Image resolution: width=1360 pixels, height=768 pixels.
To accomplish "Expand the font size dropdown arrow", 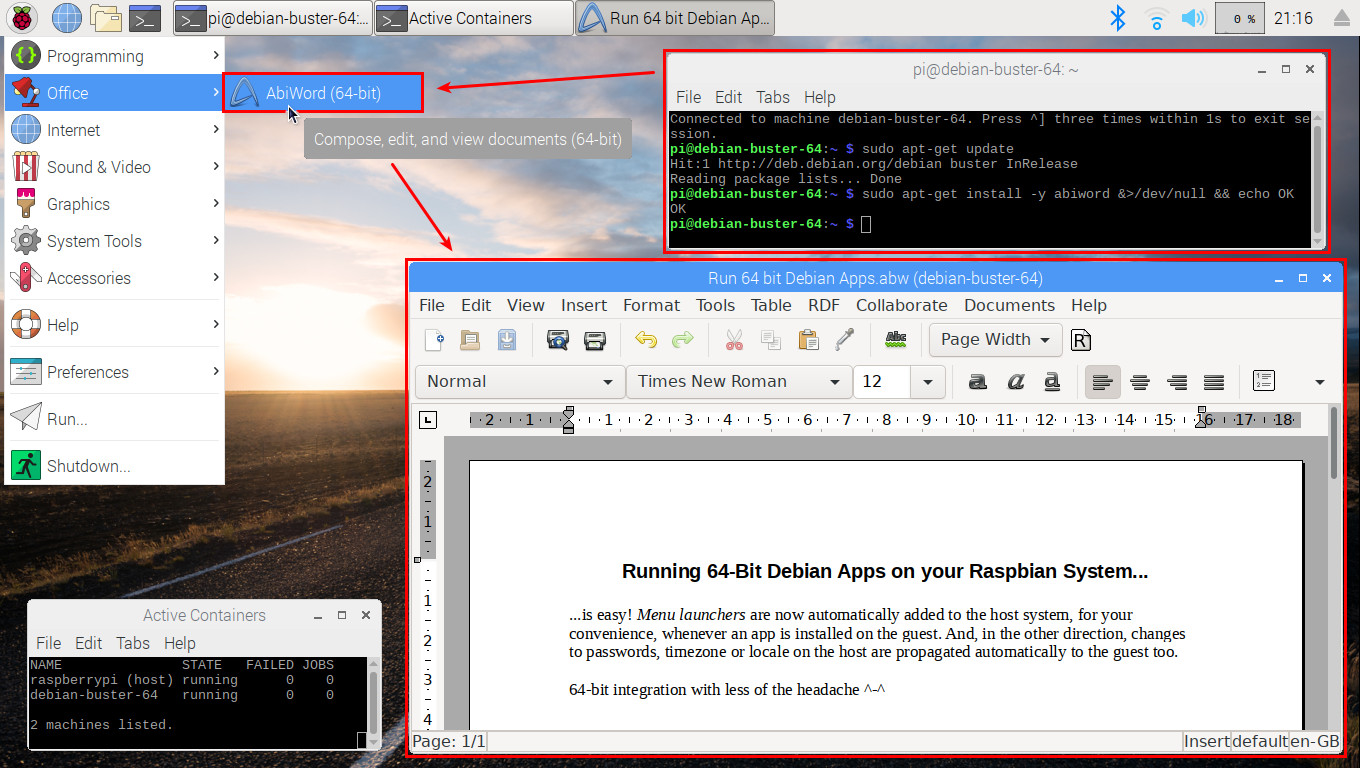I will click(x=928, y=381).
